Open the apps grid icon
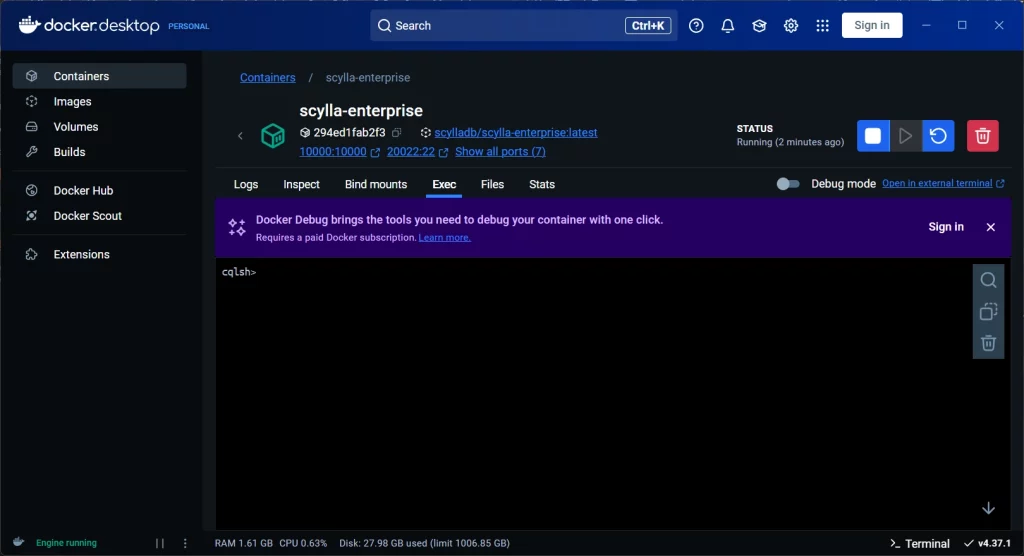This screenshot has height=556, width=1024. coord(822,25)
